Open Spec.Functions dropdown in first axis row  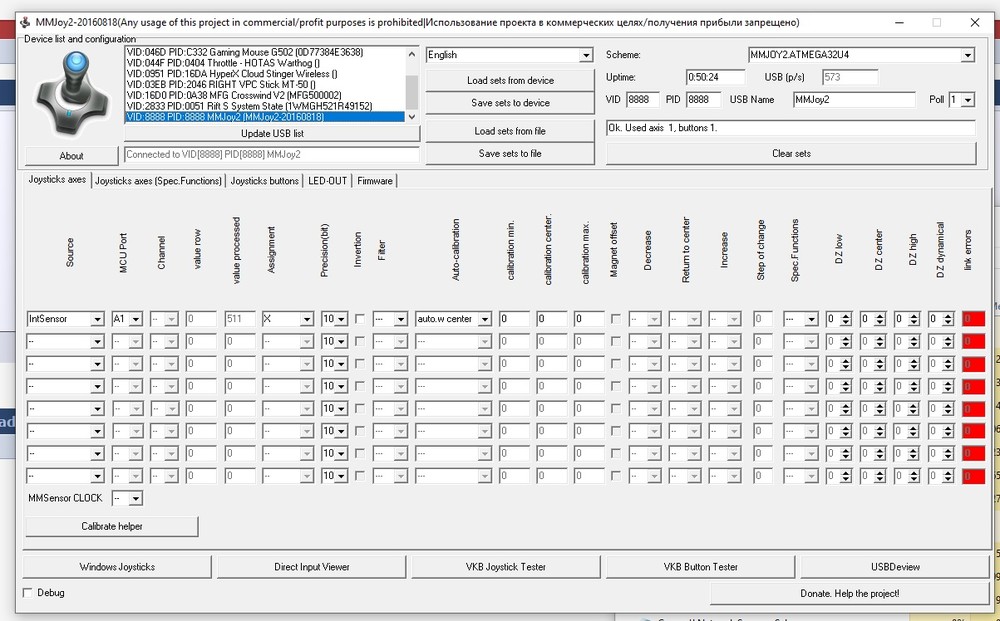pos(811,319)
